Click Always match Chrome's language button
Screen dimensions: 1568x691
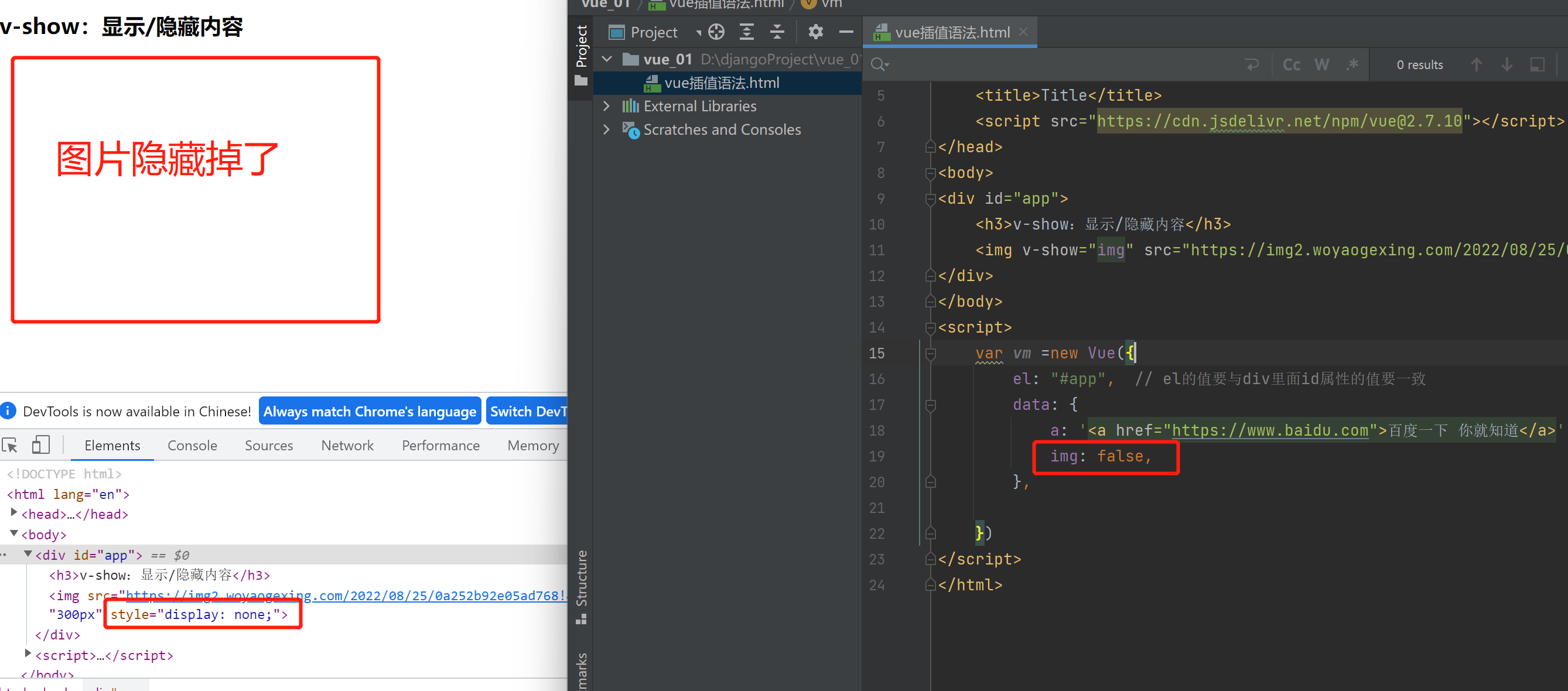click(370, 411)
